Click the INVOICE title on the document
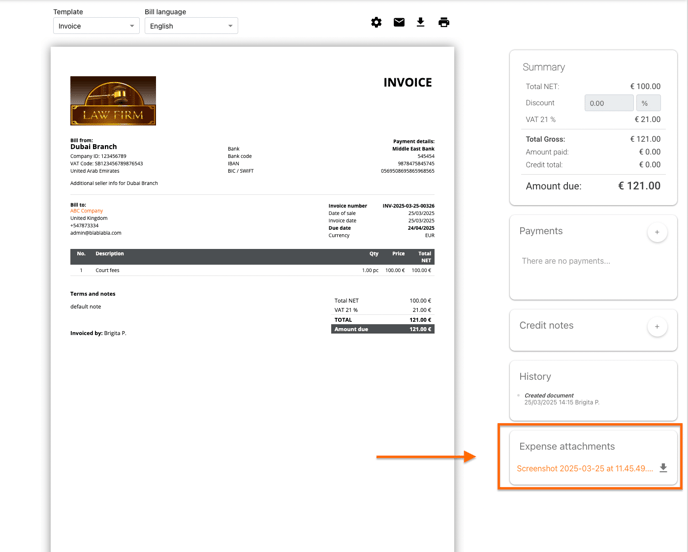Screen dimensions: 688x552 (408, 82)
